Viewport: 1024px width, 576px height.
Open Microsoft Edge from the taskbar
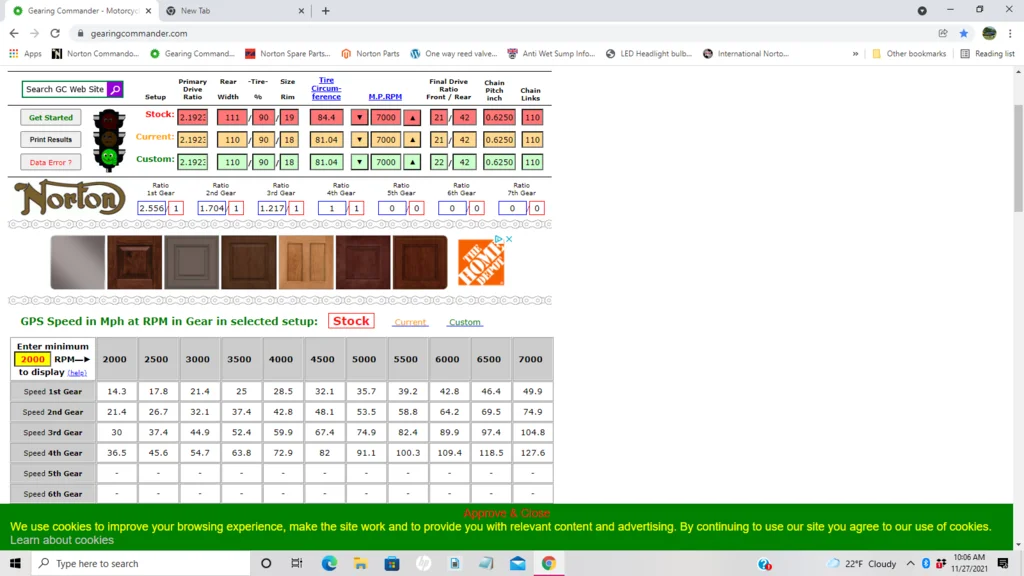(329, 563)
